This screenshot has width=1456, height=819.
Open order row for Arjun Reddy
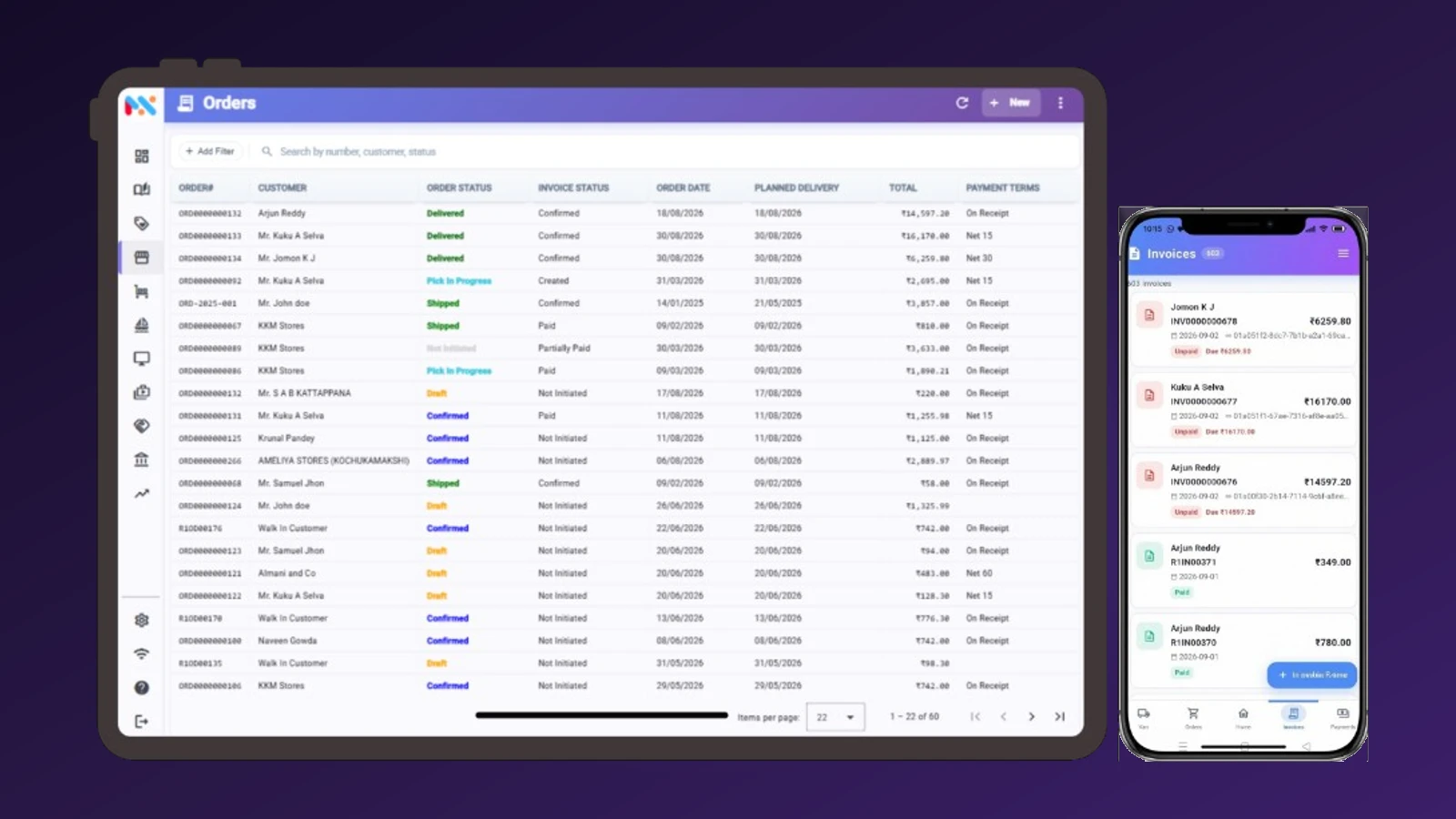(x=626, y=213)
